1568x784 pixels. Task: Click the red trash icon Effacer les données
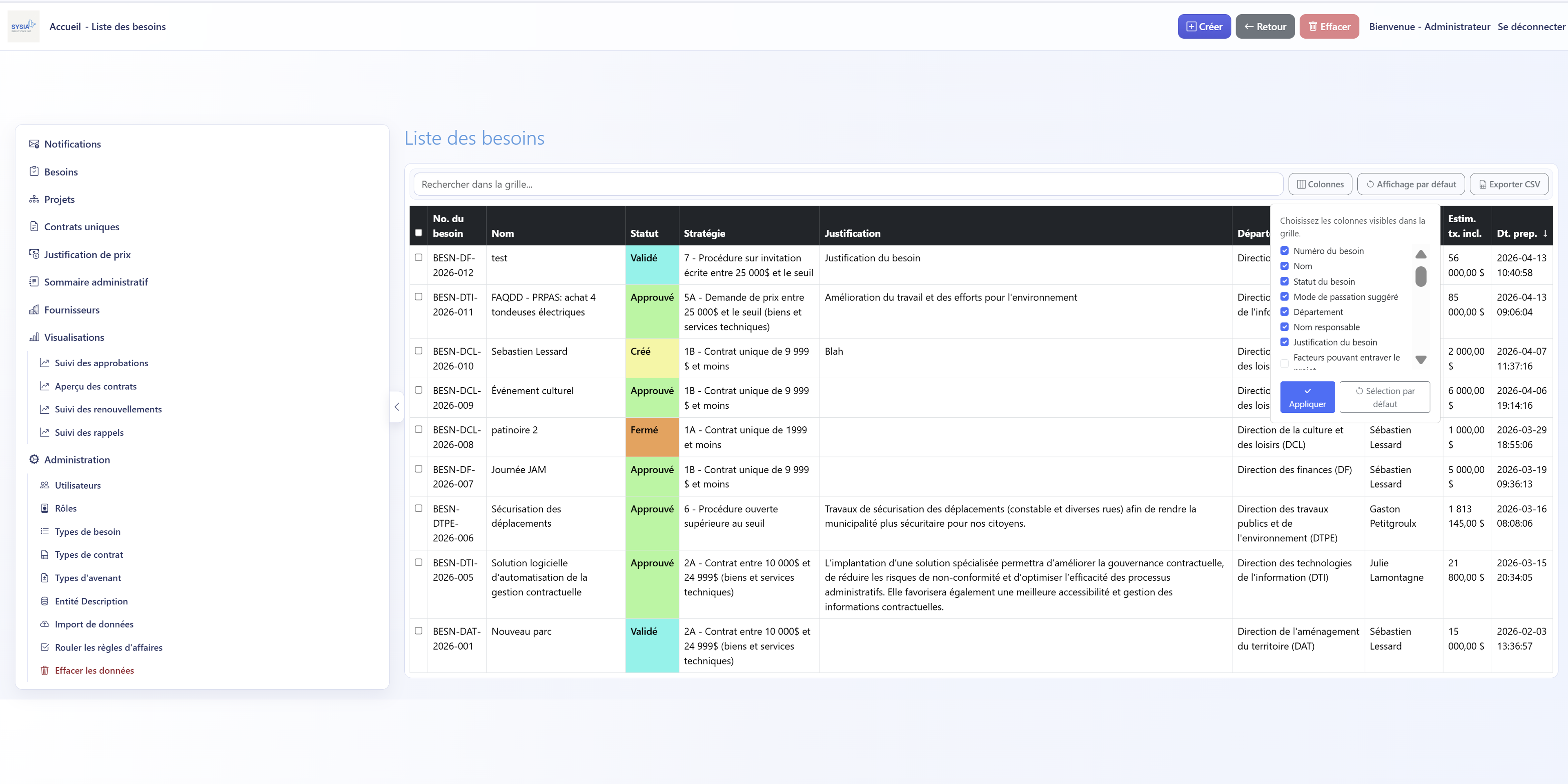pyautogui.click(x=45, y=670)
